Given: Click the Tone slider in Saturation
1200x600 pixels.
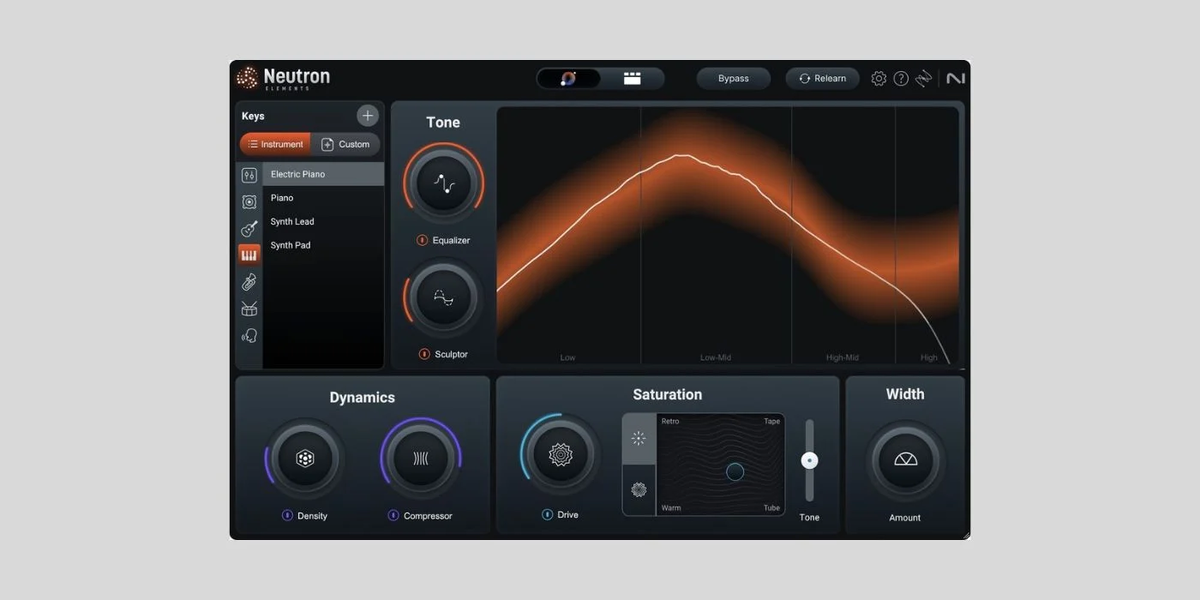Looking at the screenshot, I should 809,460.
